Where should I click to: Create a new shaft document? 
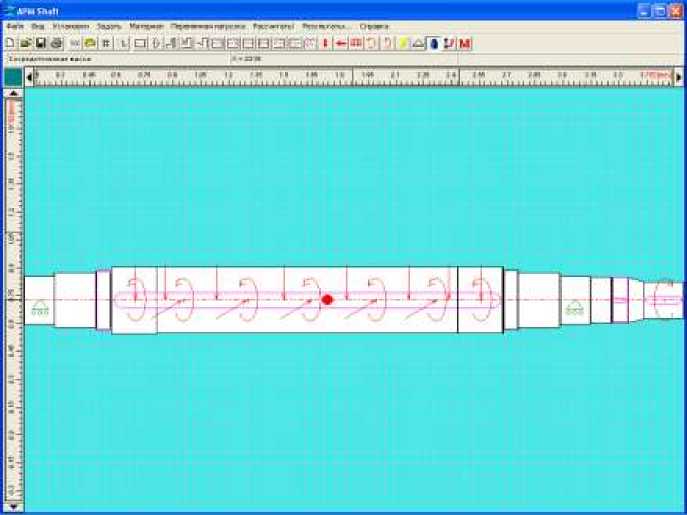[x=10, y=43]
